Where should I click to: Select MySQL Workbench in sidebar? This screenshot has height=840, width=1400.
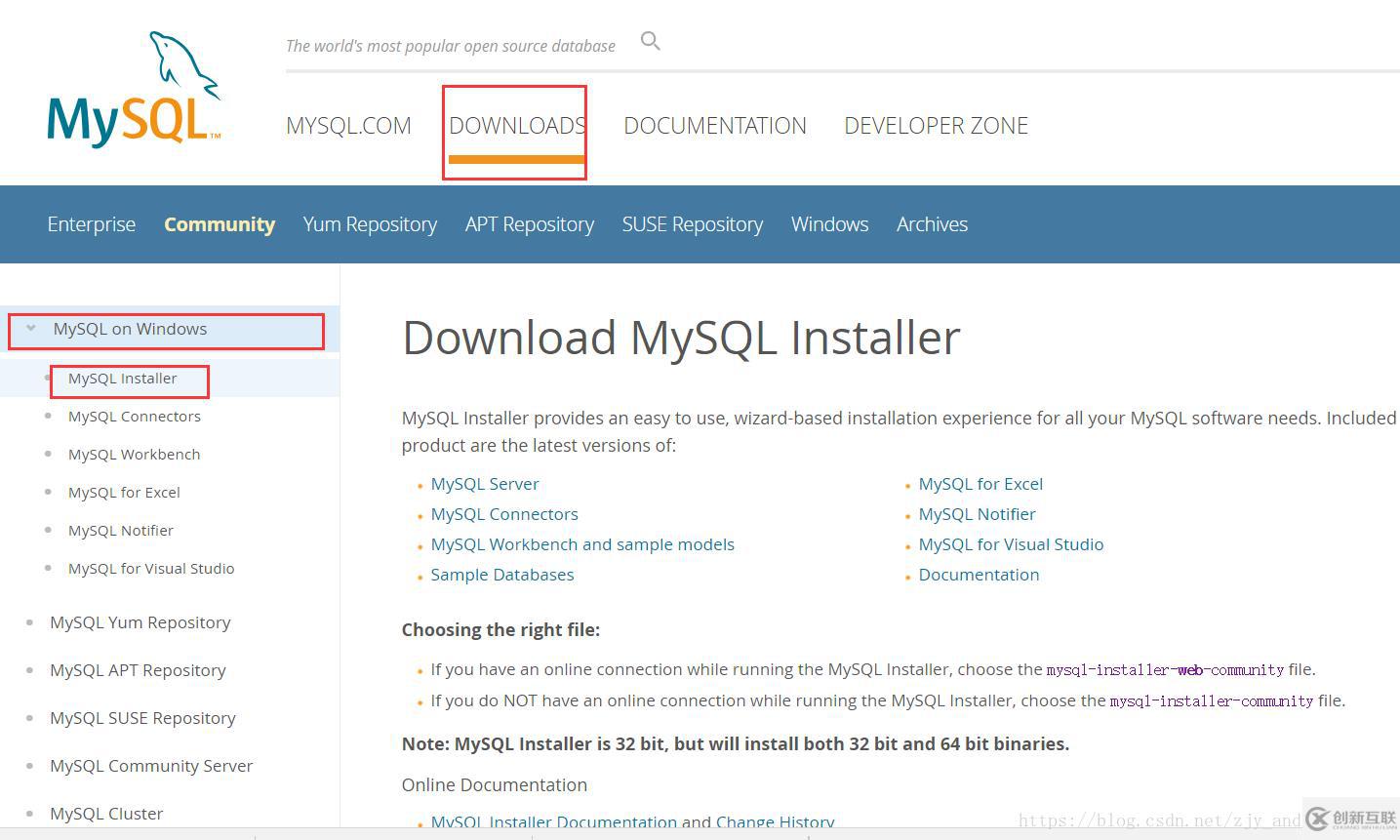coord(135,455)
